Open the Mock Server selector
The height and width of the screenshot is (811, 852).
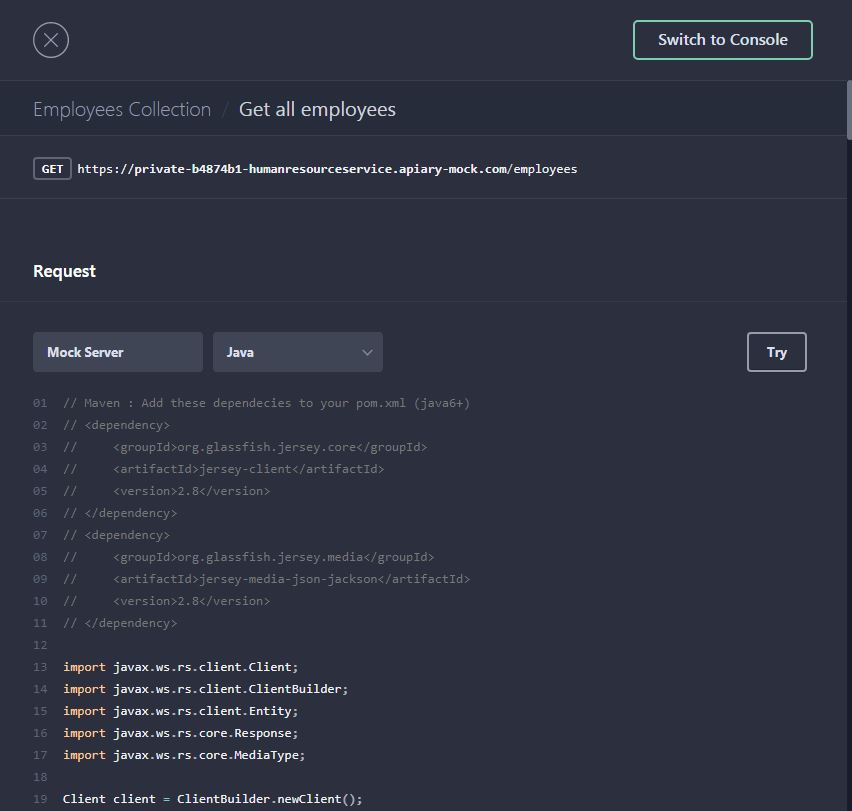coord(118,352)
